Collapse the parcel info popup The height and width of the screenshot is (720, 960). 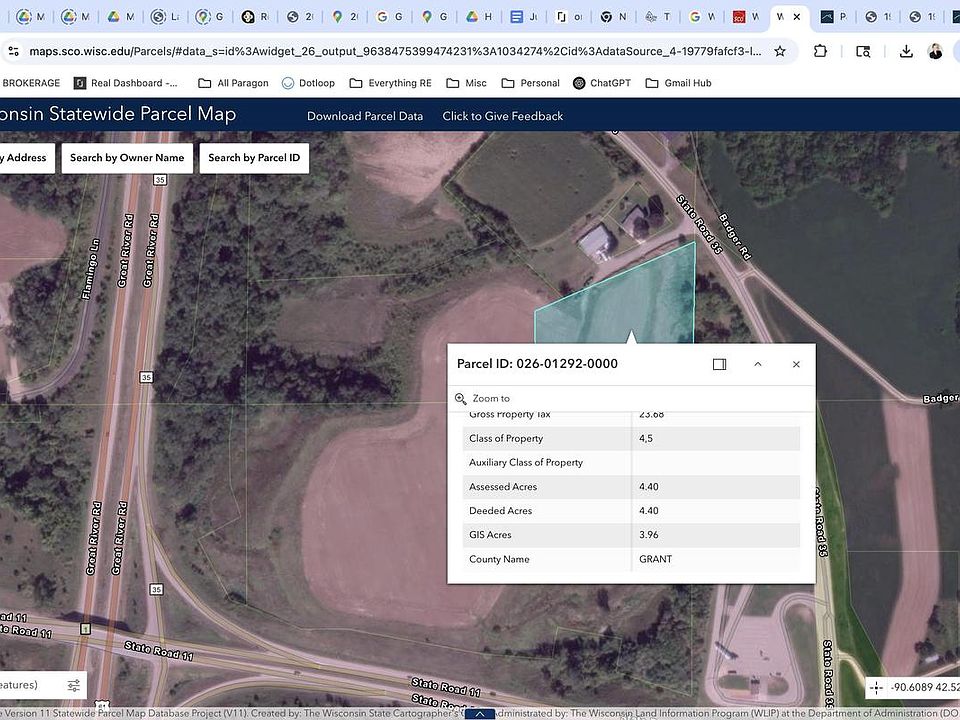(x=758, y=364)
